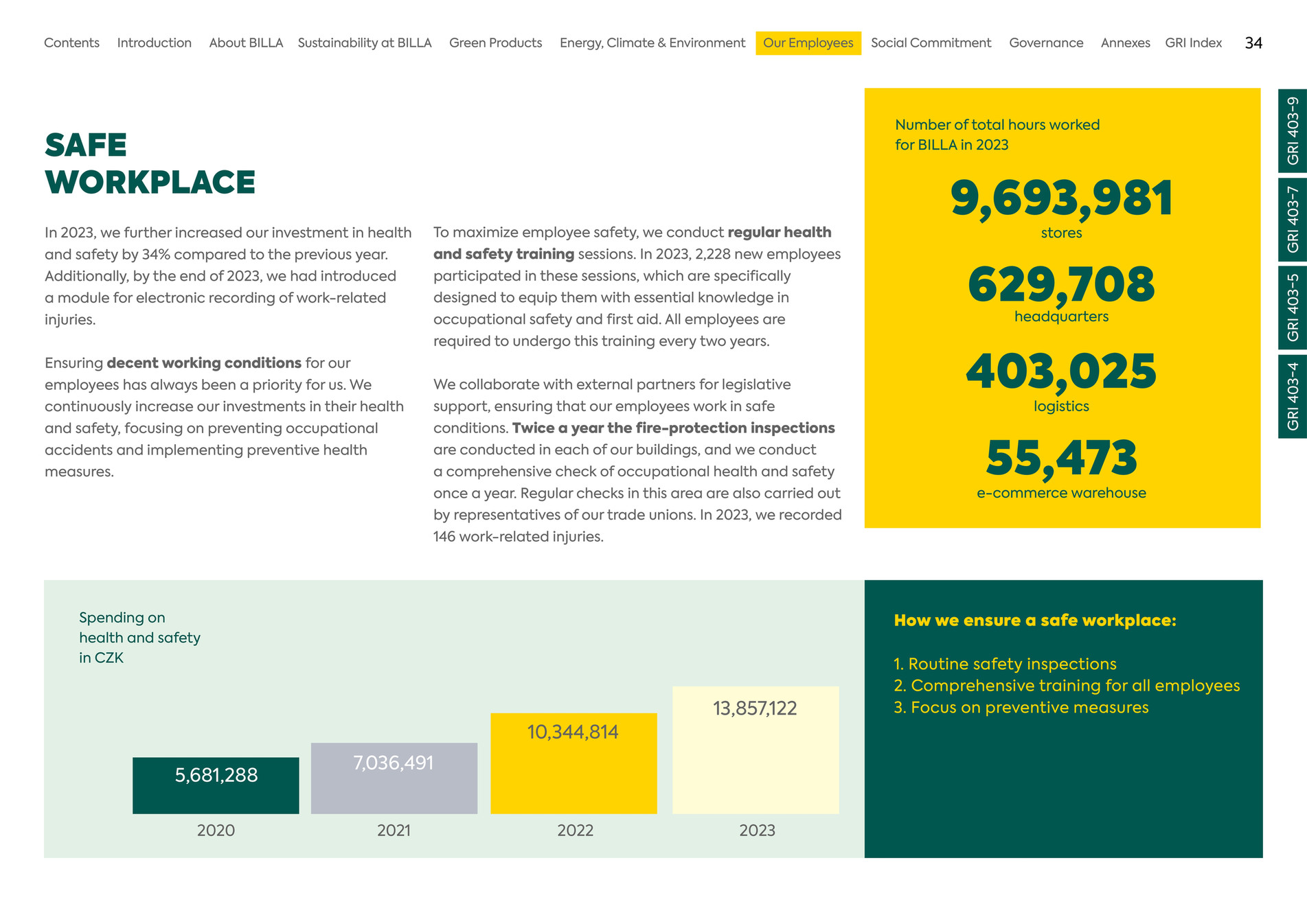This screenshot has width=1307, height=924.
Task: Click bold text "Twice a year the fire-protection inspections"
Action: point(673,428)
